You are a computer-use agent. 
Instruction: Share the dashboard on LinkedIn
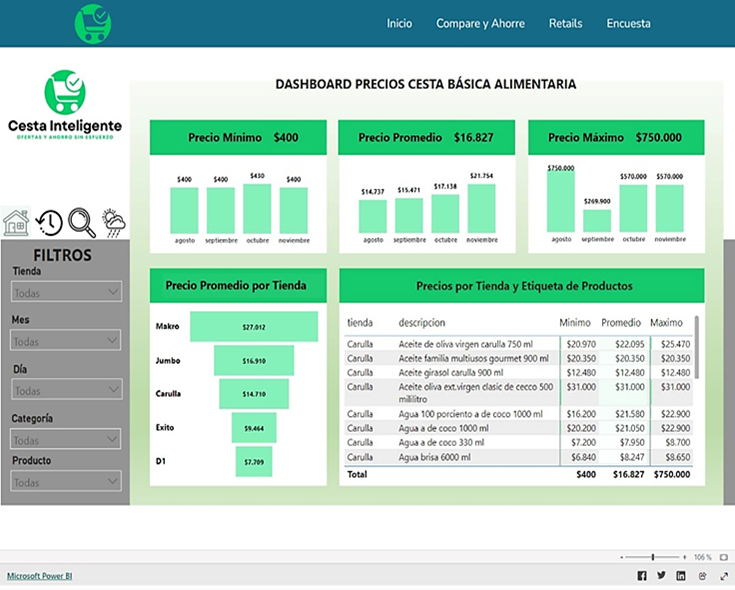pyautogui.click(x=681, y=576)
